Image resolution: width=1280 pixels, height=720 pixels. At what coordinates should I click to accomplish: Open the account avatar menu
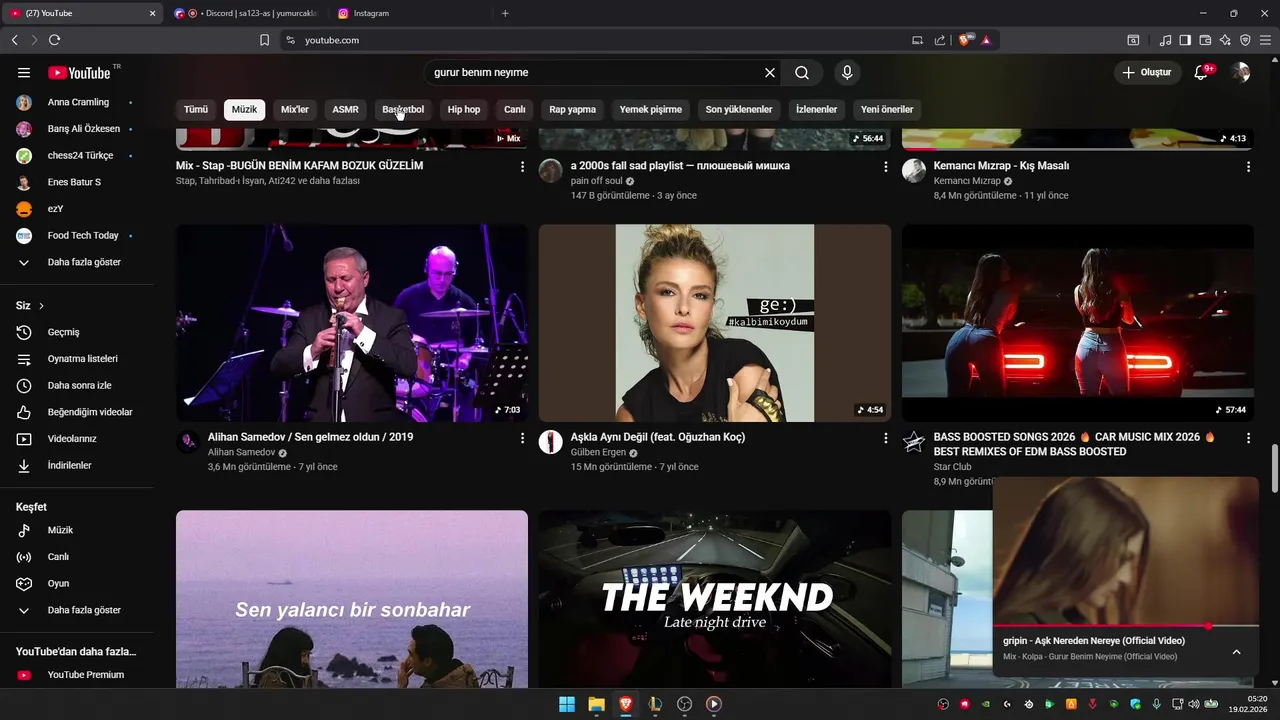click(1240, 72)
